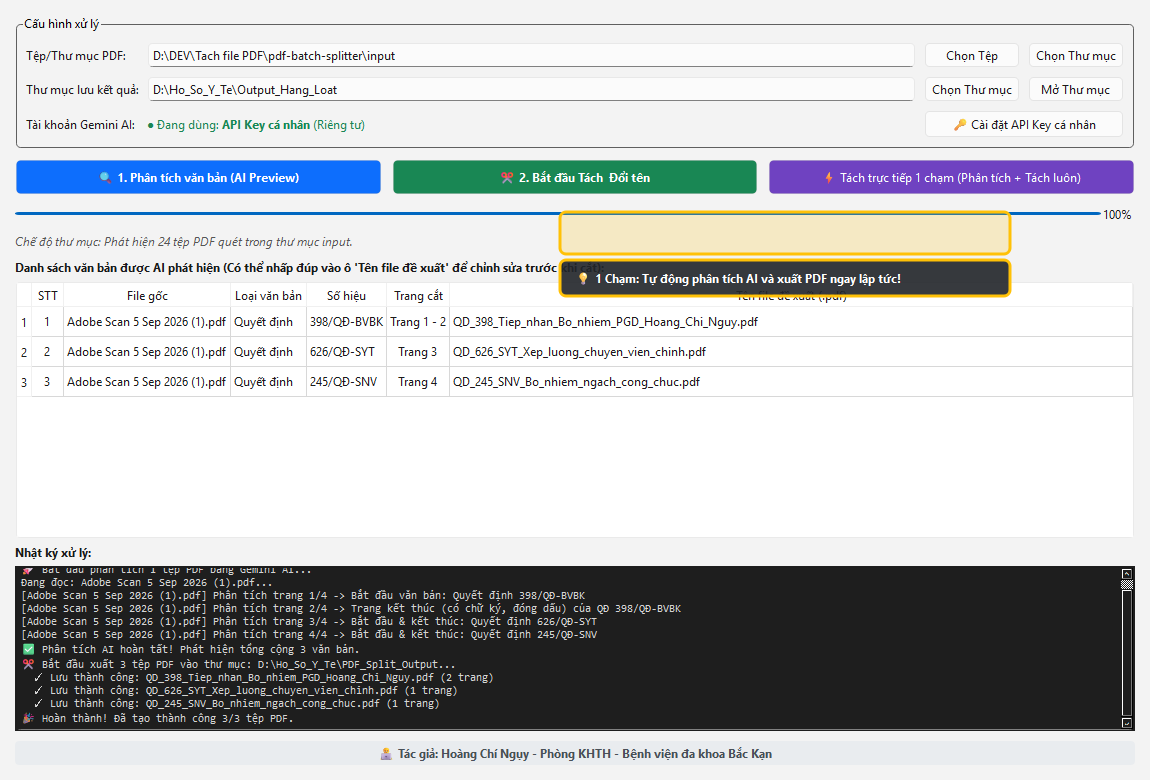Click the lightbulb icon in the 1 Chạm tooltip
This screenshot has height=780, width=1150.
[583, 279]
